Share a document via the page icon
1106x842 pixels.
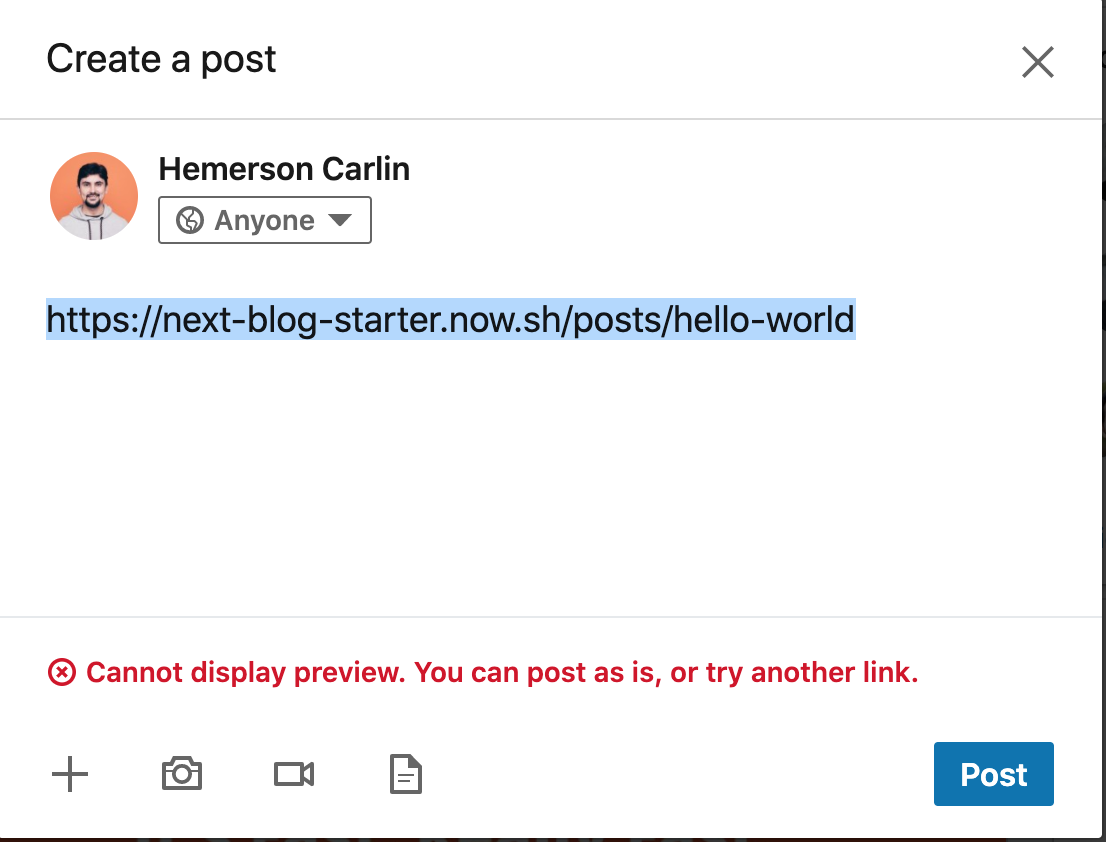click(x=406, y=774)
